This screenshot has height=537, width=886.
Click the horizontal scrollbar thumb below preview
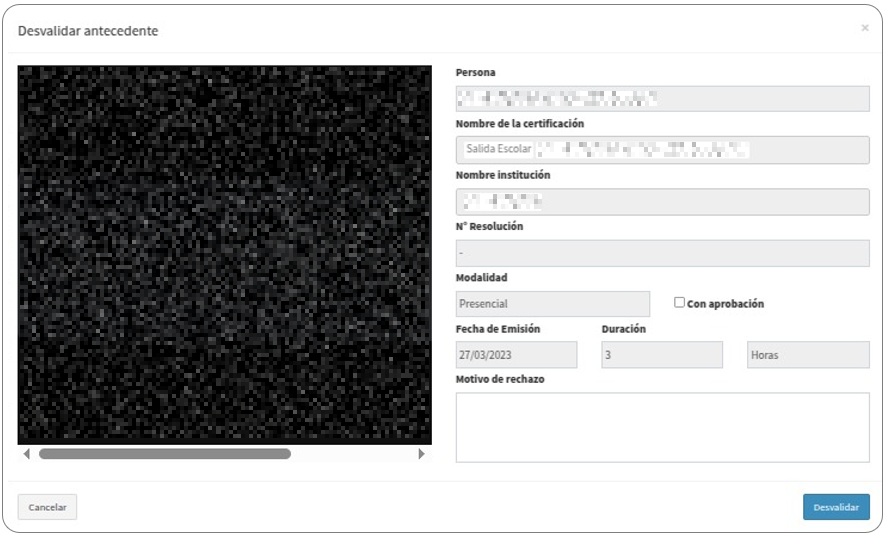(x=164, y=454)
